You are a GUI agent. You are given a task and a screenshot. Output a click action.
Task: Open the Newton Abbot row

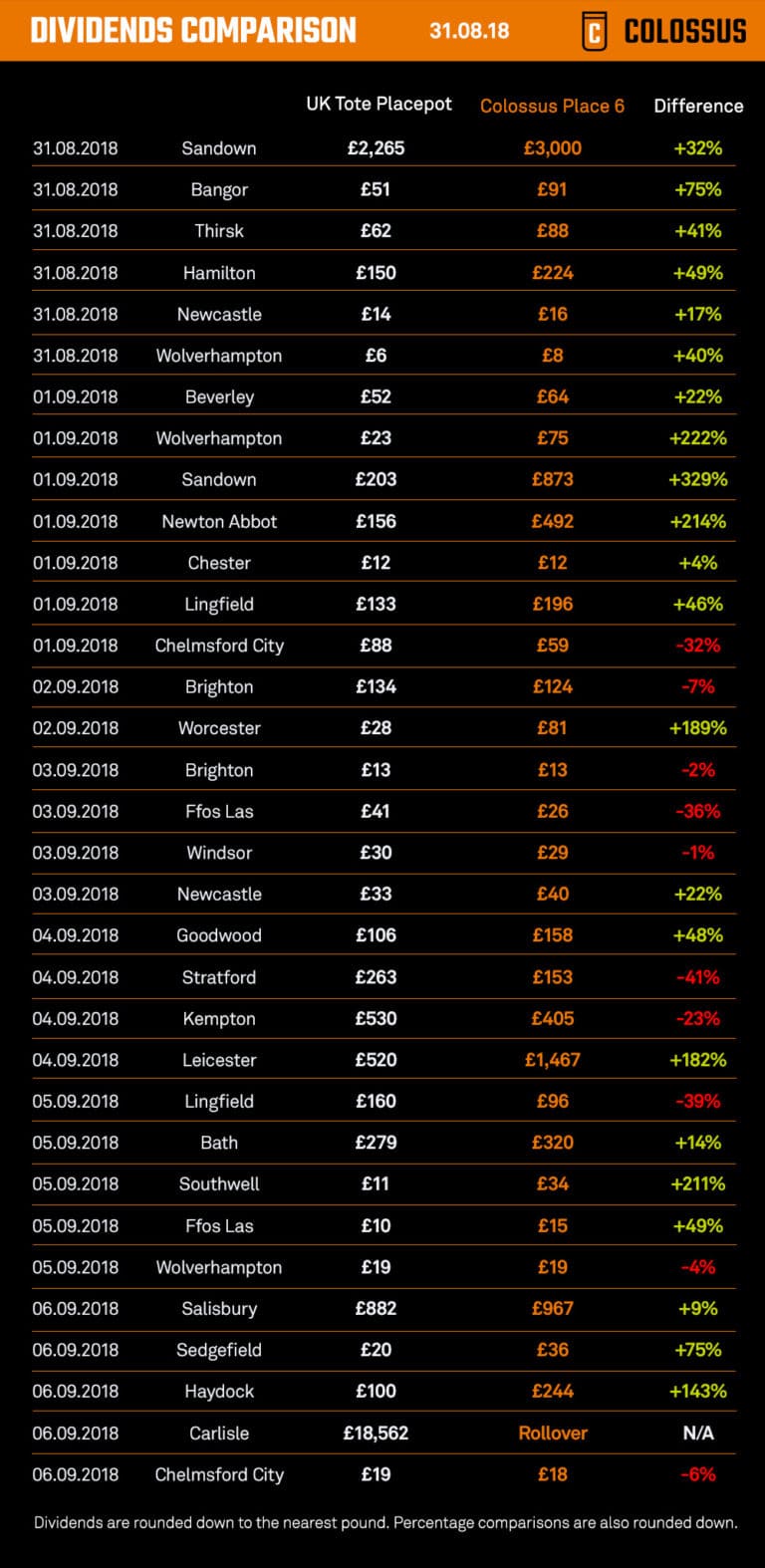[x=219, y=521]
